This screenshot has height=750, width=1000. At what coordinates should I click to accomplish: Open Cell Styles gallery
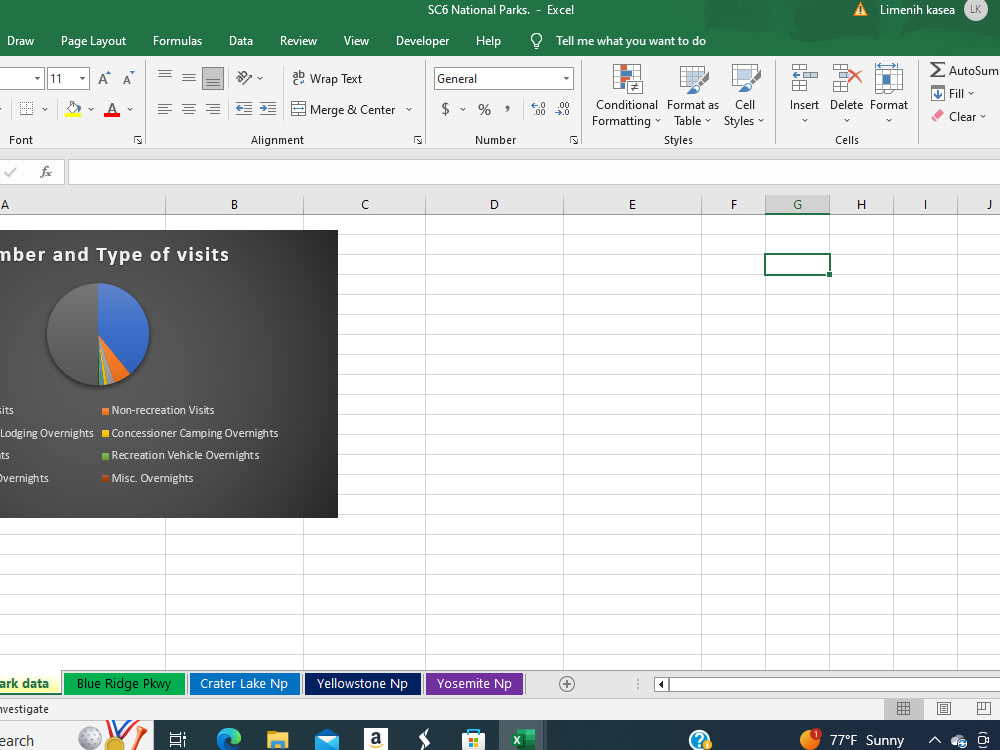(744, 96)
